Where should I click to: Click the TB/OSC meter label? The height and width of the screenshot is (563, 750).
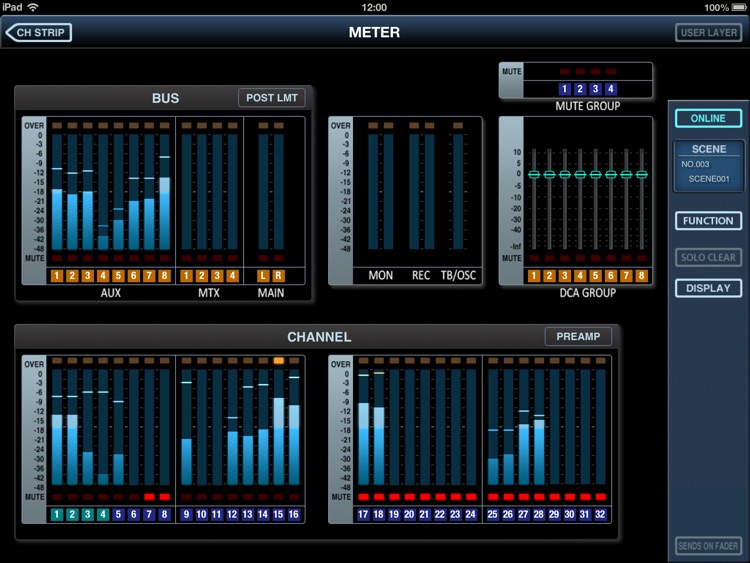tap(458, 276)
